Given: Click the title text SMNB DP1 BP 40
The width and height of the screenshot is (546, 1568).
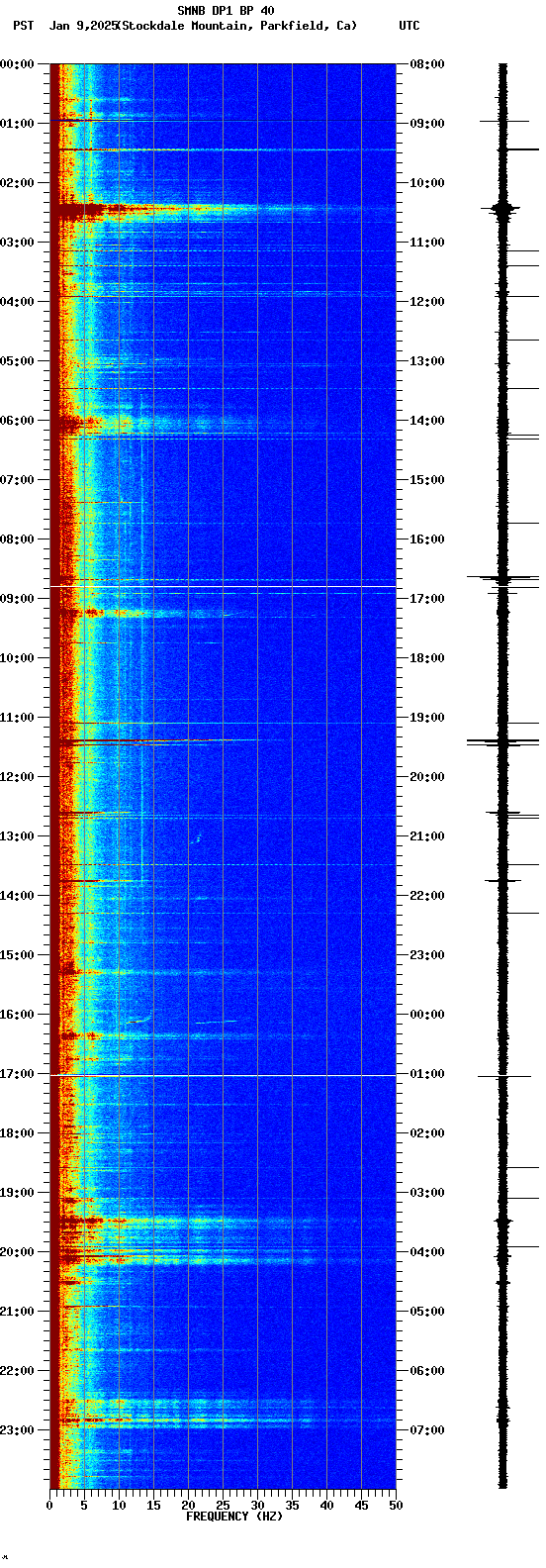Looking at the screenshot, I should pyautogui.click(x=226, y=11).
